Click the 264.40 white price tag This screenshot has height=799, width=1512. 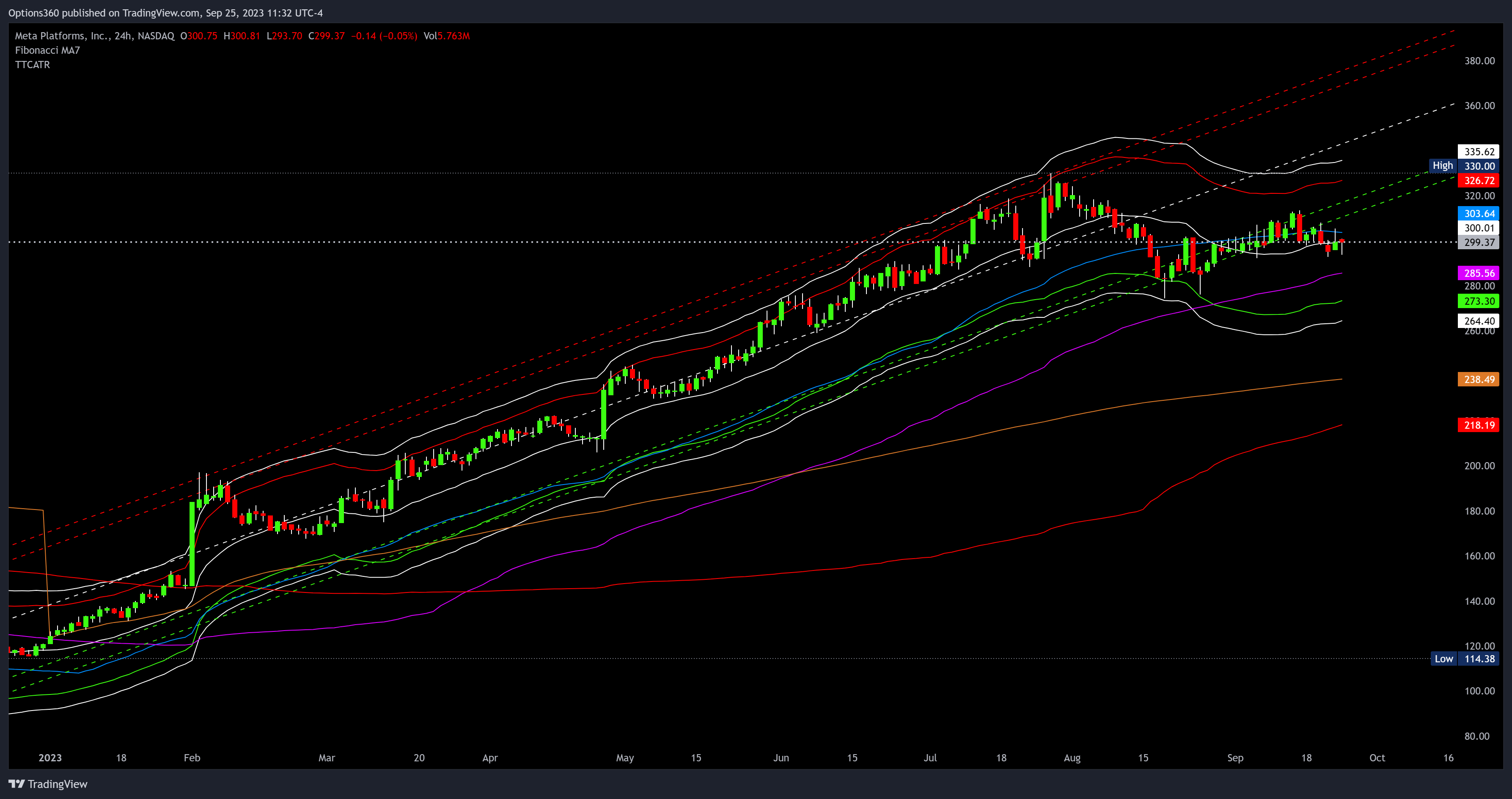click(x=1479, y=320)
